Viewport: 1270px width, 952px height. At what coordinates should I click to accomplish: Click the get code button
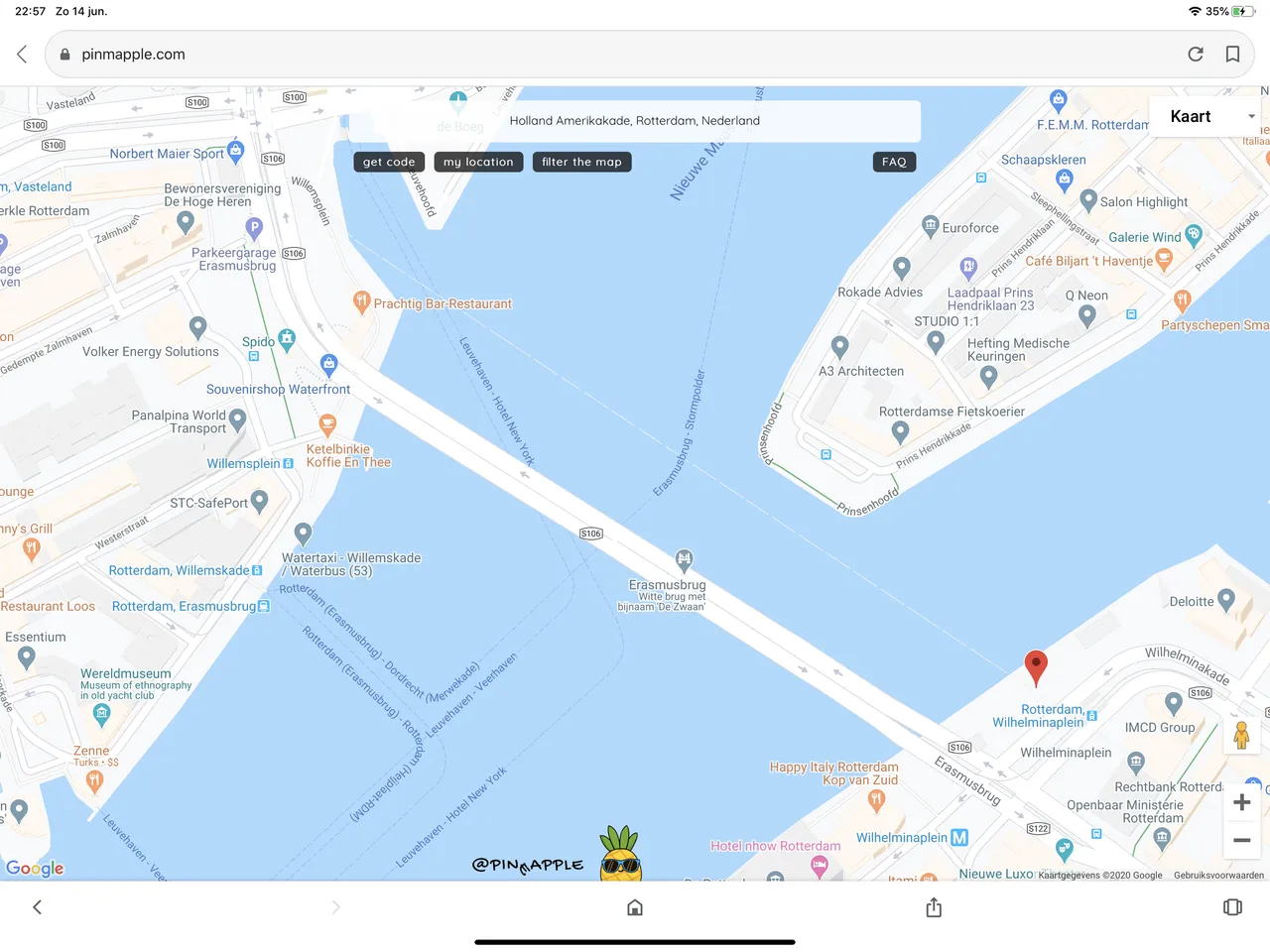(x=389, y=162)
